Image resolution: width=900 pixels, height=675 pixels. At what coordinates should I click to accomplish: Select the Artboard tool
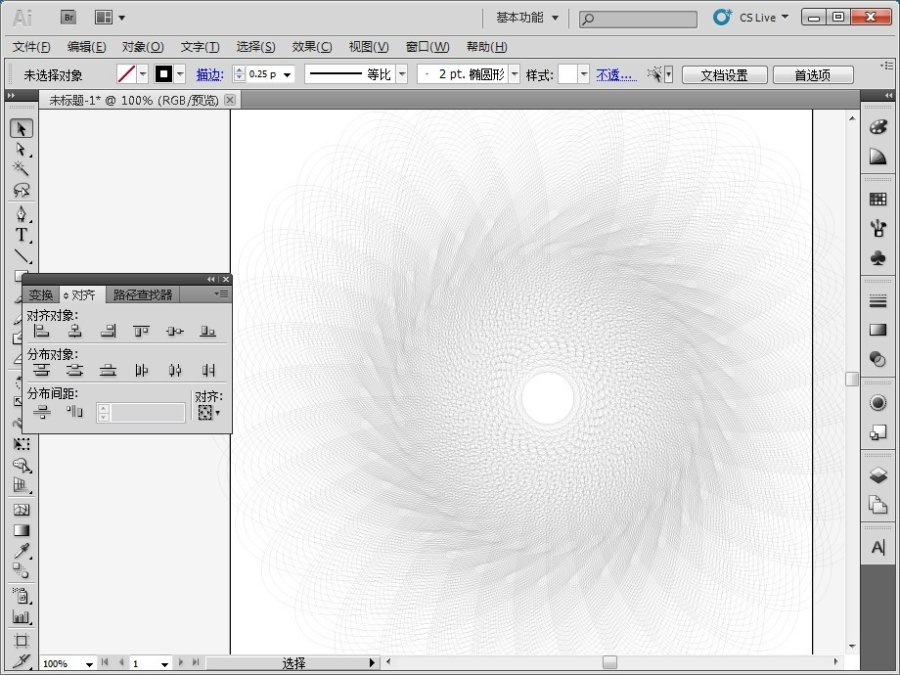click(21, 641)
